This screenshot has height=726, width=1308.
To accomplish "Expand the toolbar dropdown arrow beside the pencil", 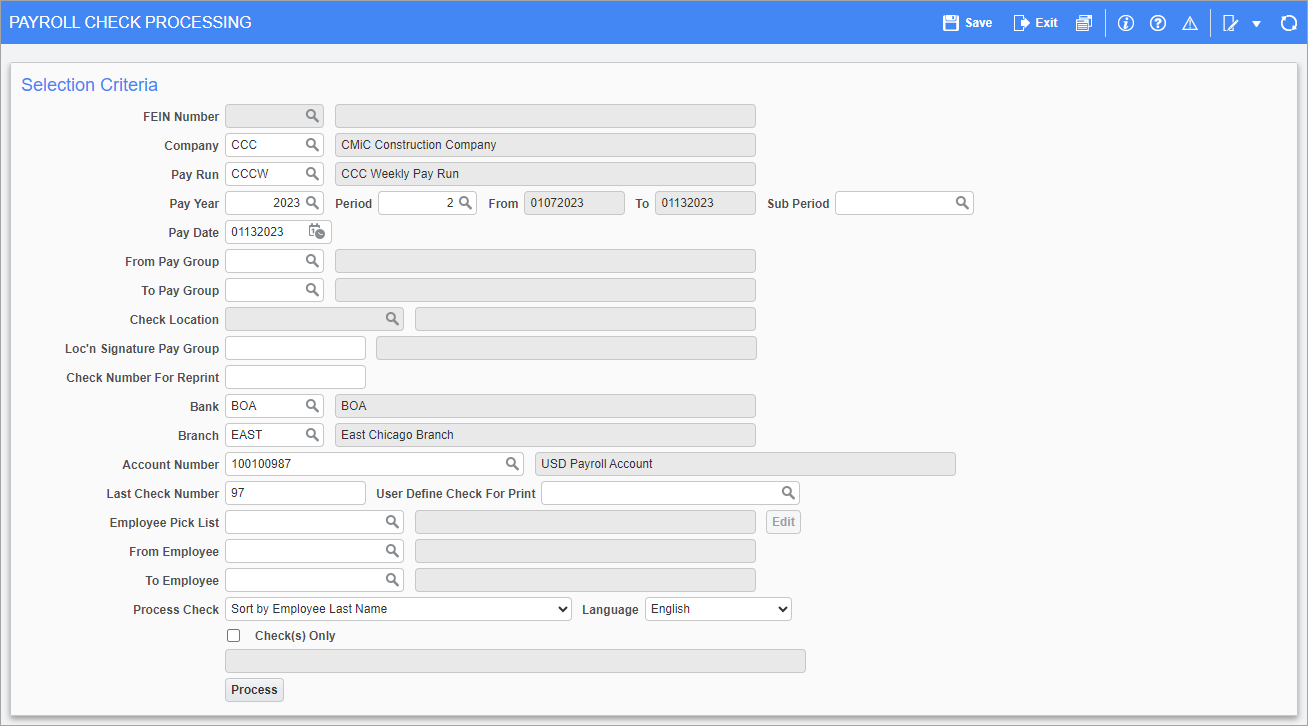I will click(1256, 23).
